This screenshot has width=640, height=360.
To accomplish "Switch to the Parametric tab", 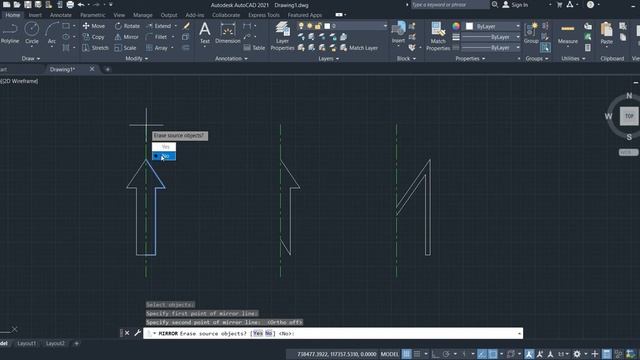I will [93, 15].
